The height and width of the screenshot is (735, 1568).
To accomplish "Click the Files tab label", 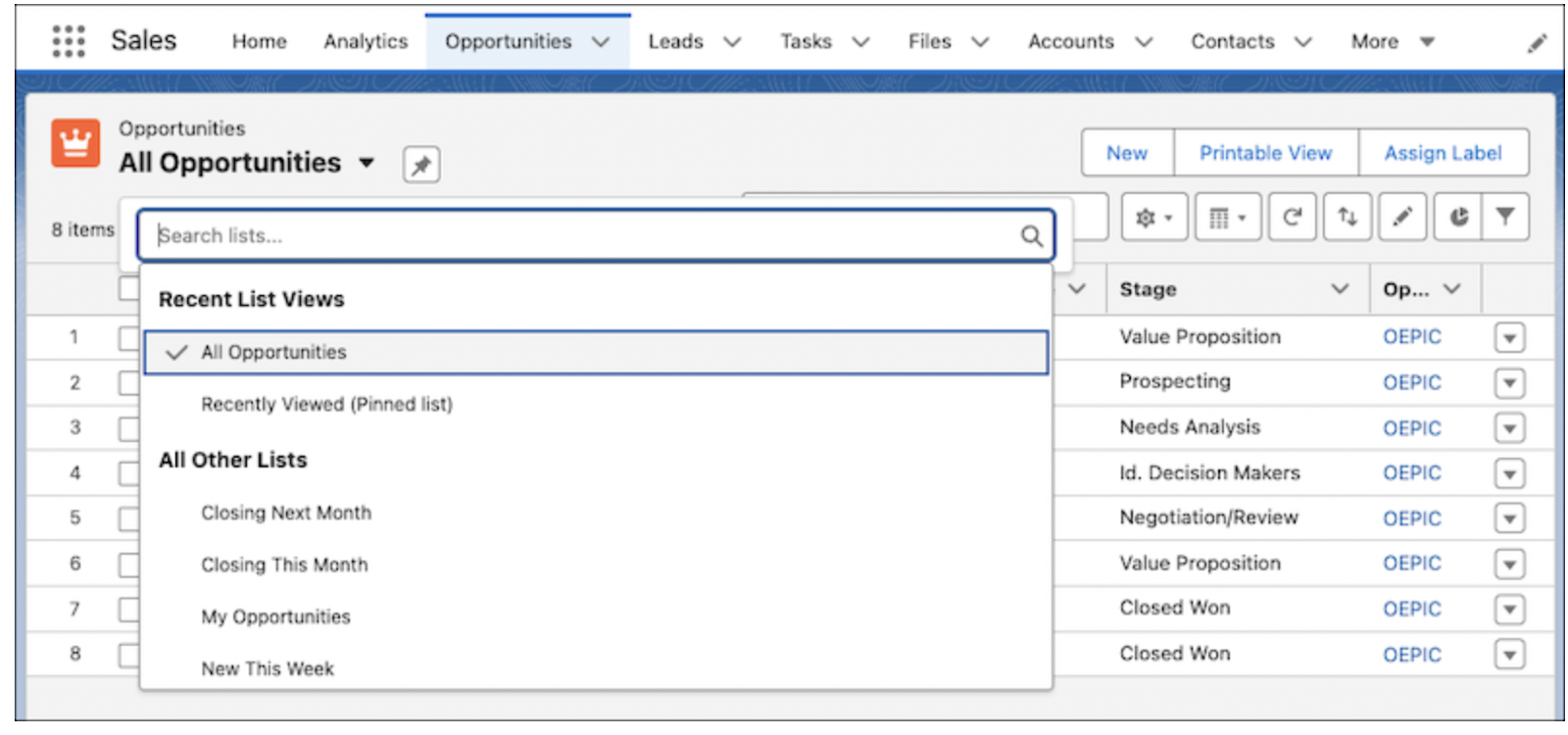I will click(x=929, y=42).
